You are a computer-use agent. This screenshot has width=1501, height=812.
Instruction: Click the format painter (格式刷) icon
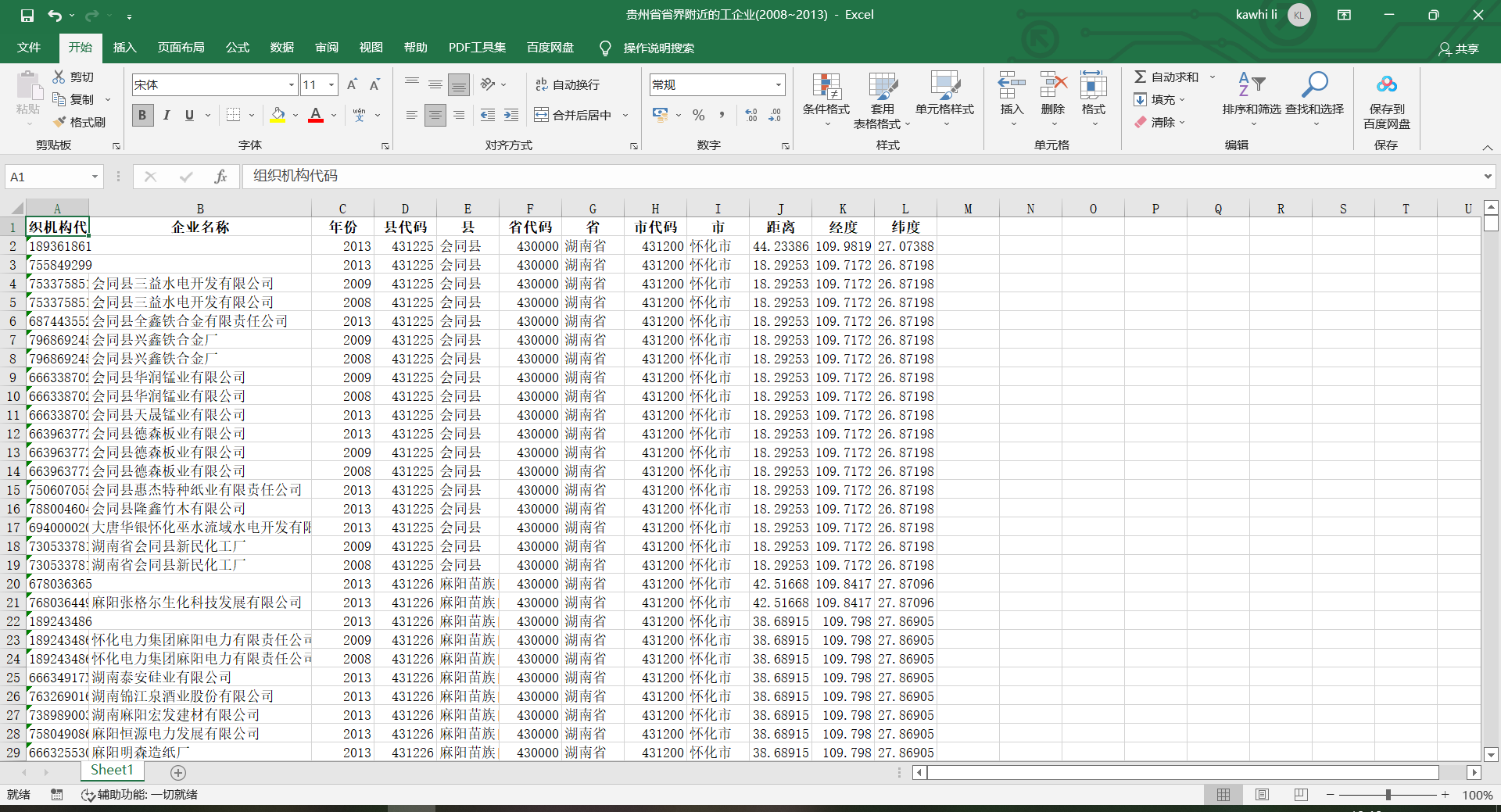pos(60,122)
